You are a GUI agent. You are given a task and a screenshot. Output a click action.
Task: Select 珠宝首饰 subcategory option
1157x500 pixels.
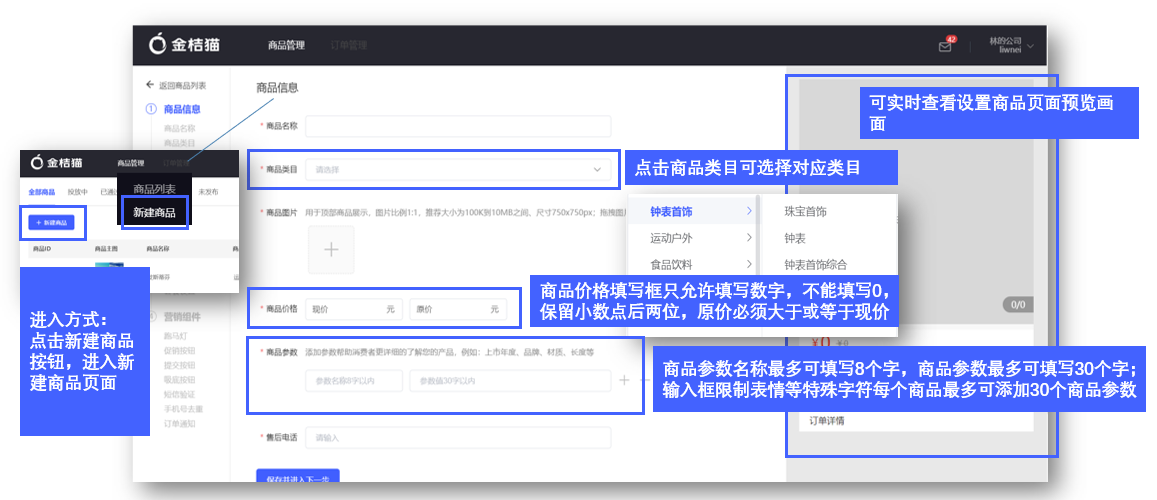click(806, 212)
